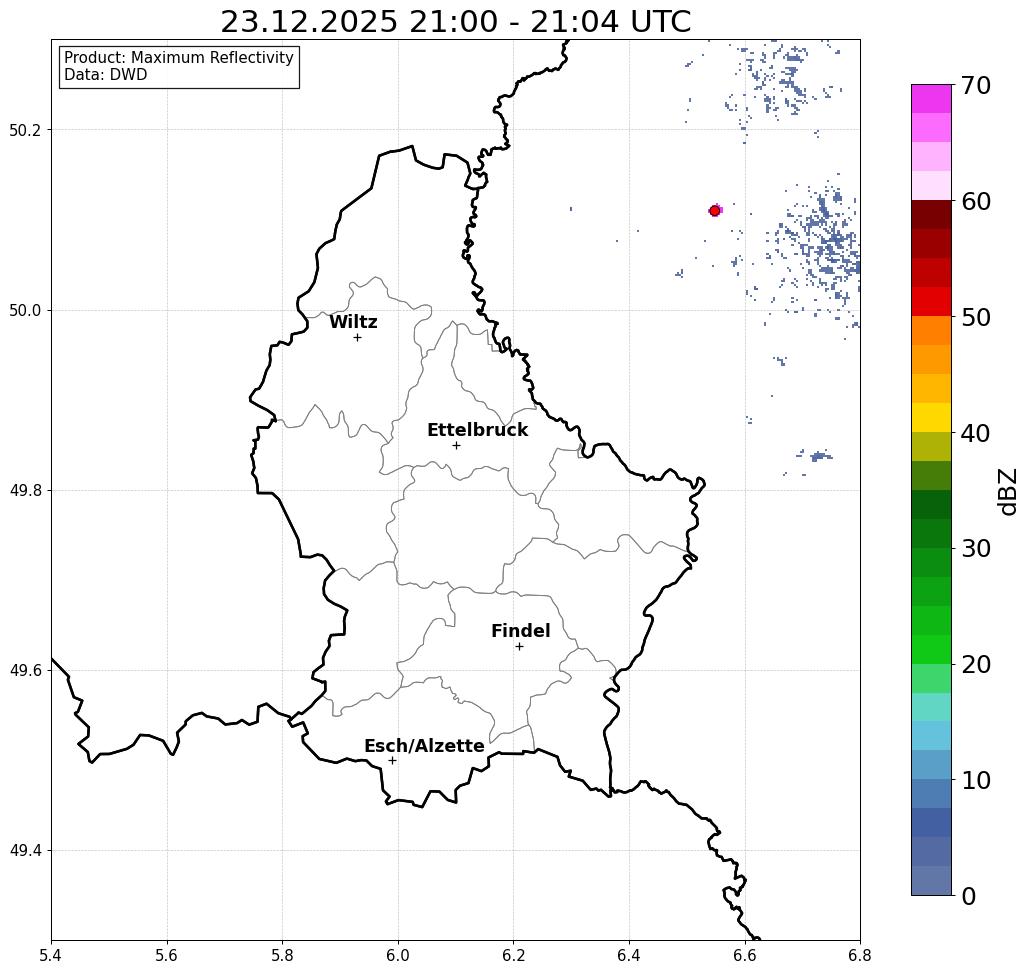The image size is (1029, 973).
Task: Click the latitude tick label 50.2
Action: pos(25,130)
